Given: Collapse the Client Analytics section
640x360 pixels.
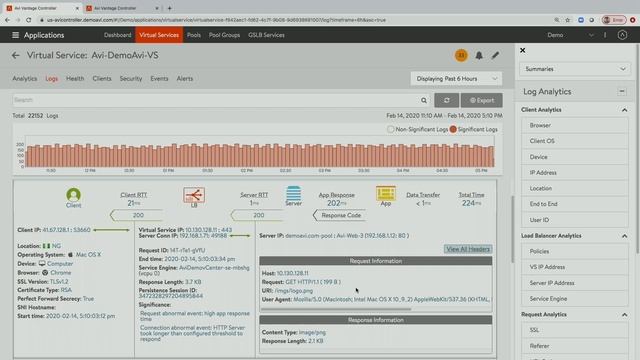Looking at the screenshot, I should (x=624, y=110).
